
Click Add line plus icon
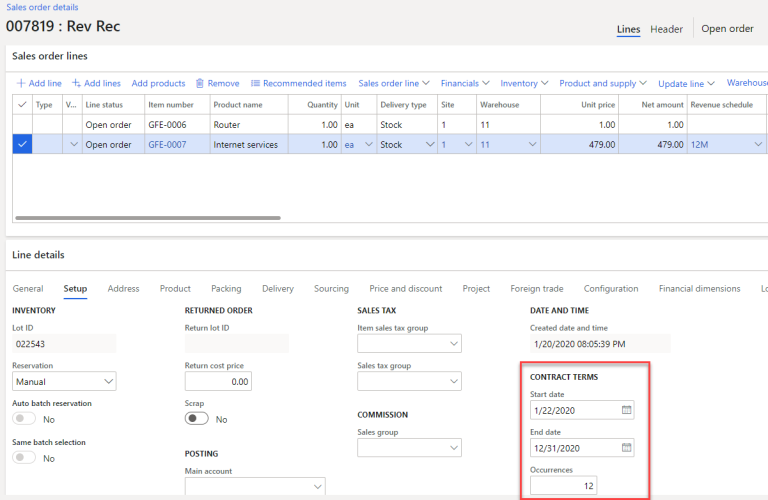coord(21,83)
